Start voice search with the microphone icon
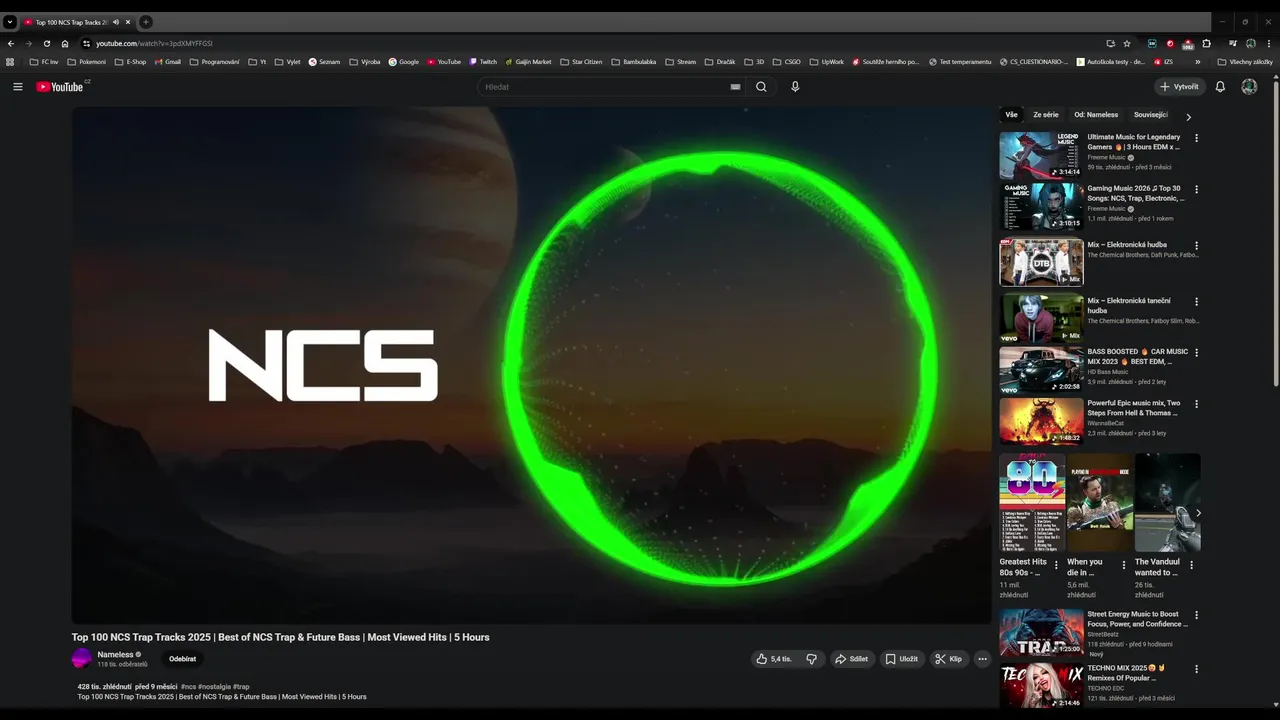Viewport: 1280px width, 720px height. [x=795, y=87]
